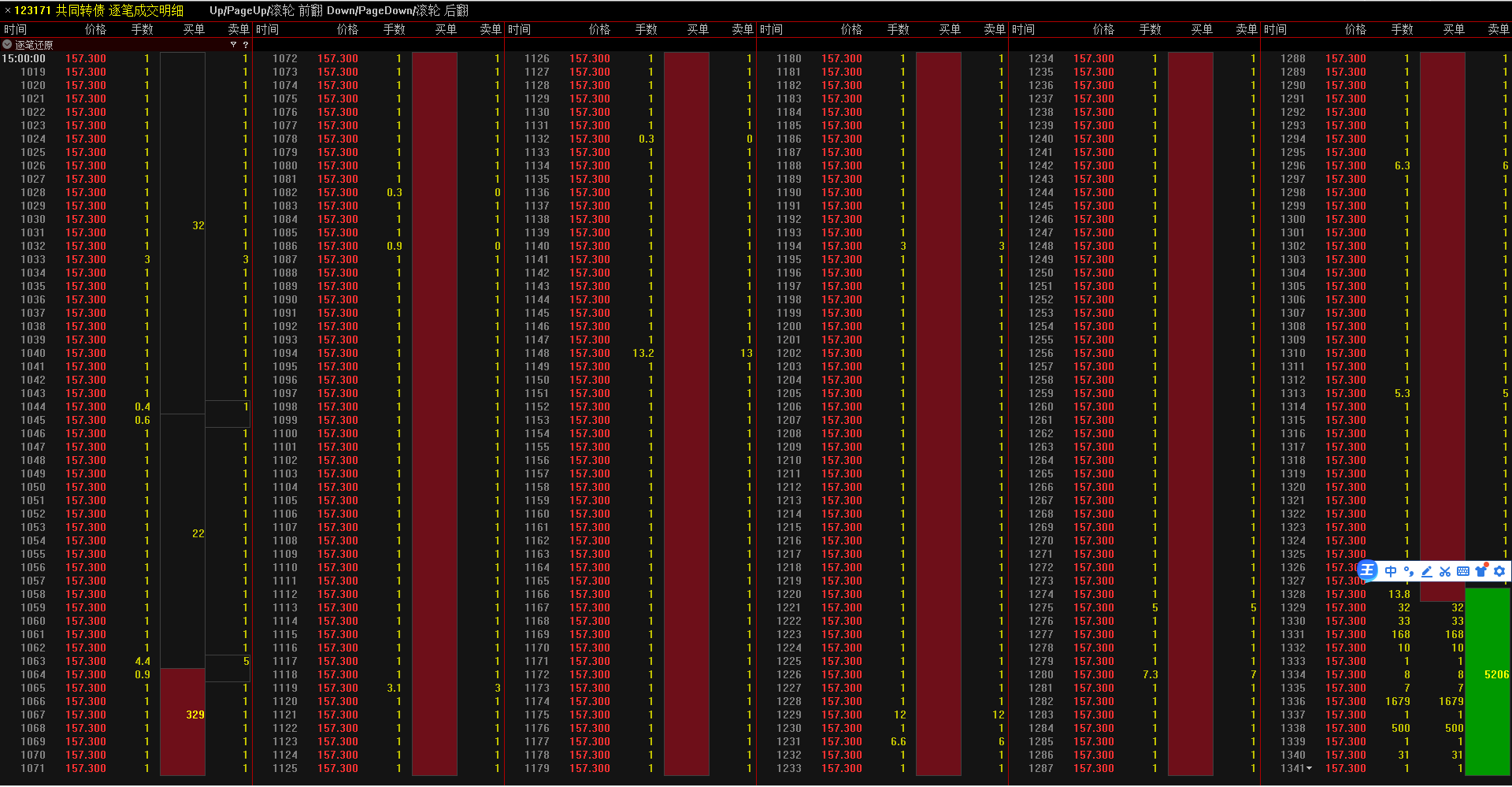This screenshot has width=1512, height=787.
Task: Click the 500 volume in row 1338
Action: coord(1401,729)
